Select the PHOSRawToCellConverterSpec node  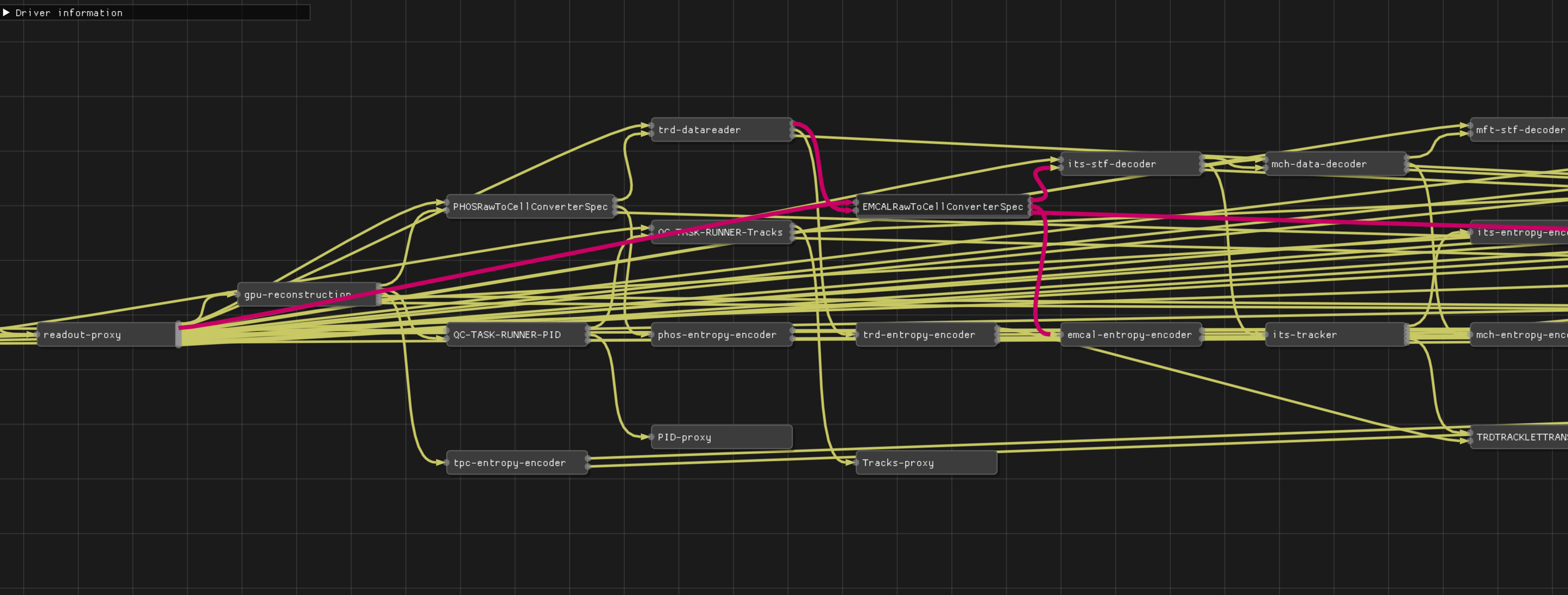pos(530,207)
